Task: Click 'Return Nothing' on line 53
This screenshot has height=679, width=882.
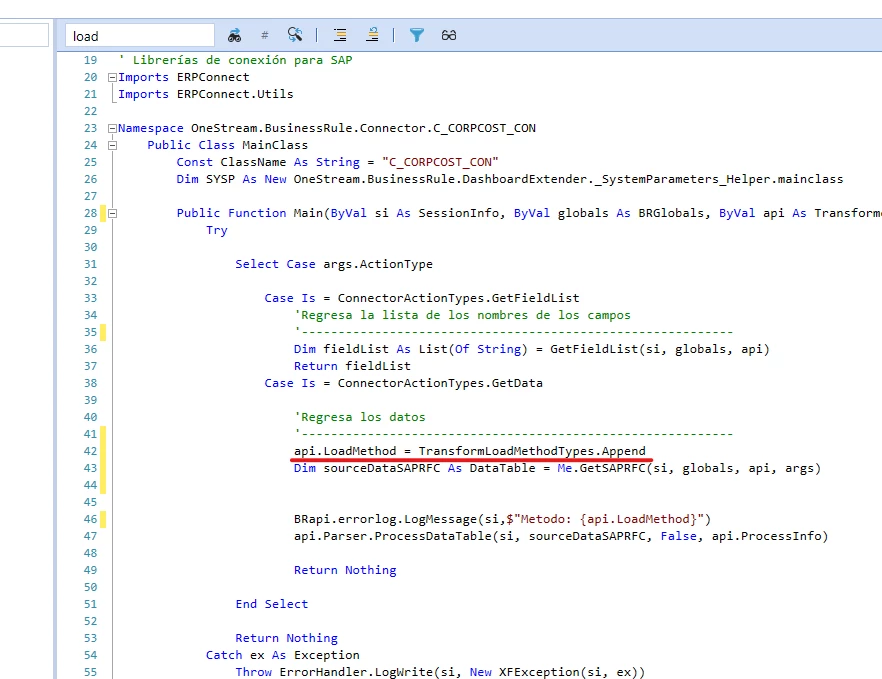Action: tap(286, 638)
